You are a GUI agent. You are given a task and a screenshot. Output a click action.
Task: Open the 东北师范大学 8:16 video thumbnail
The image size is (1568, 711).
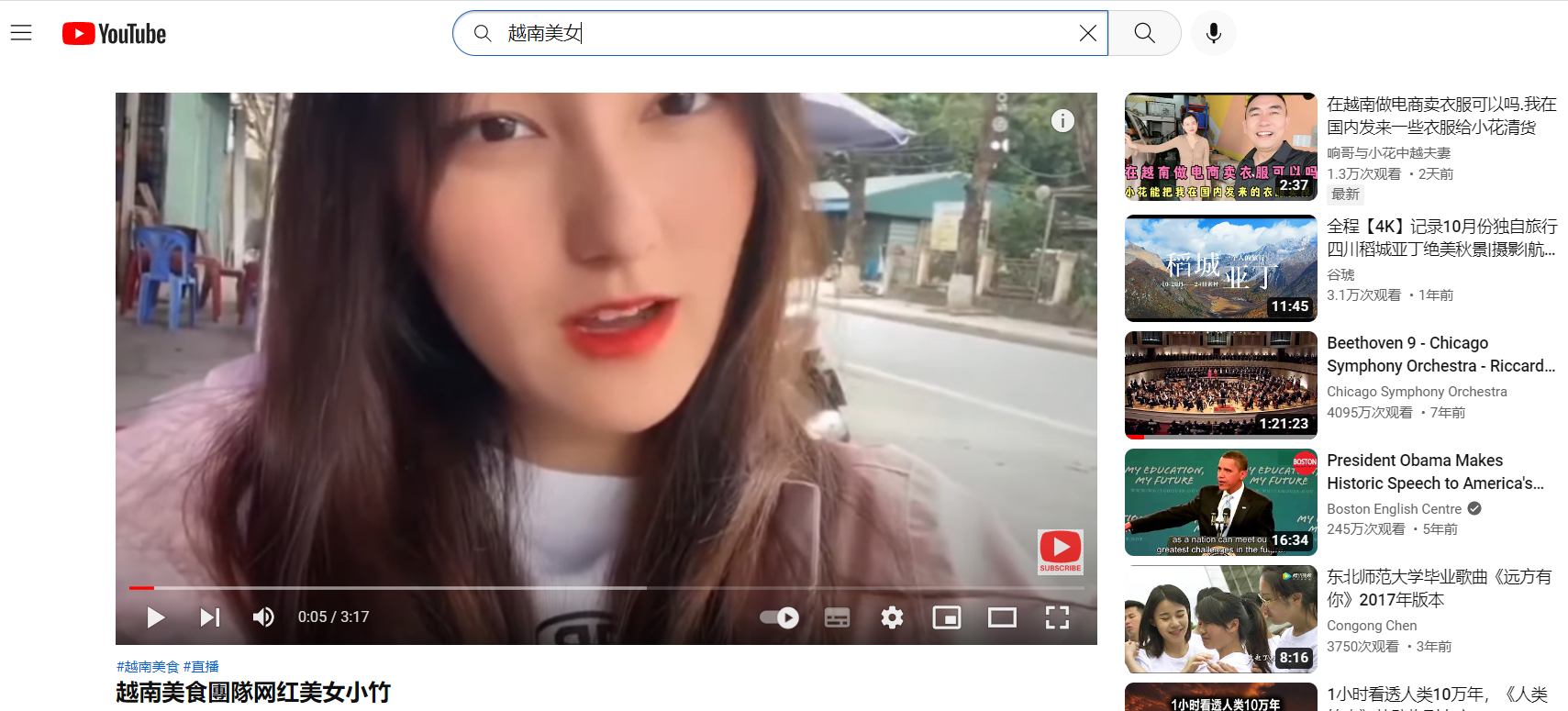[x=1220, y=619]
